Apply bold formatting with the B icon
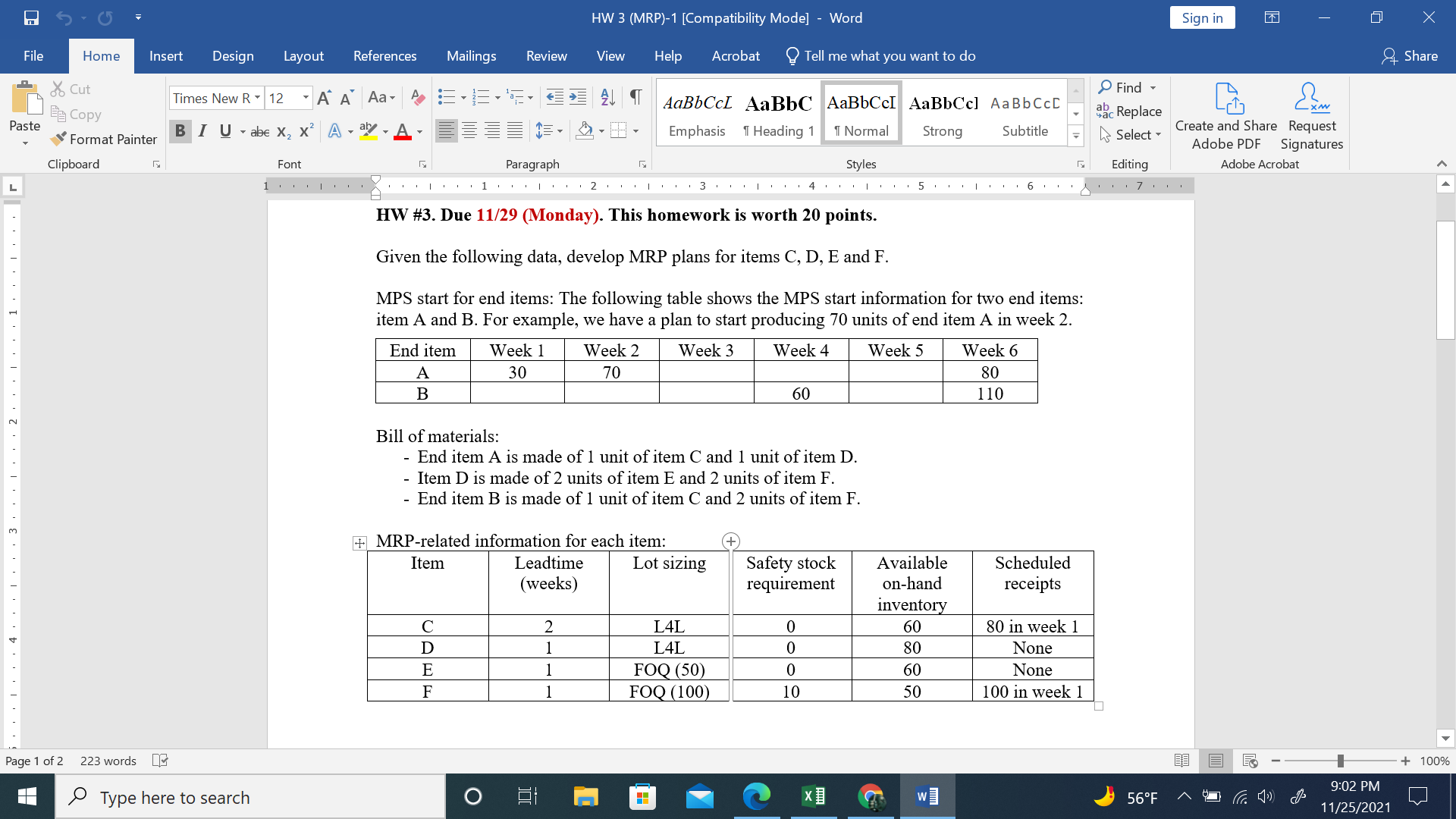Screen dimensions: 1456x819 [180, 130]
